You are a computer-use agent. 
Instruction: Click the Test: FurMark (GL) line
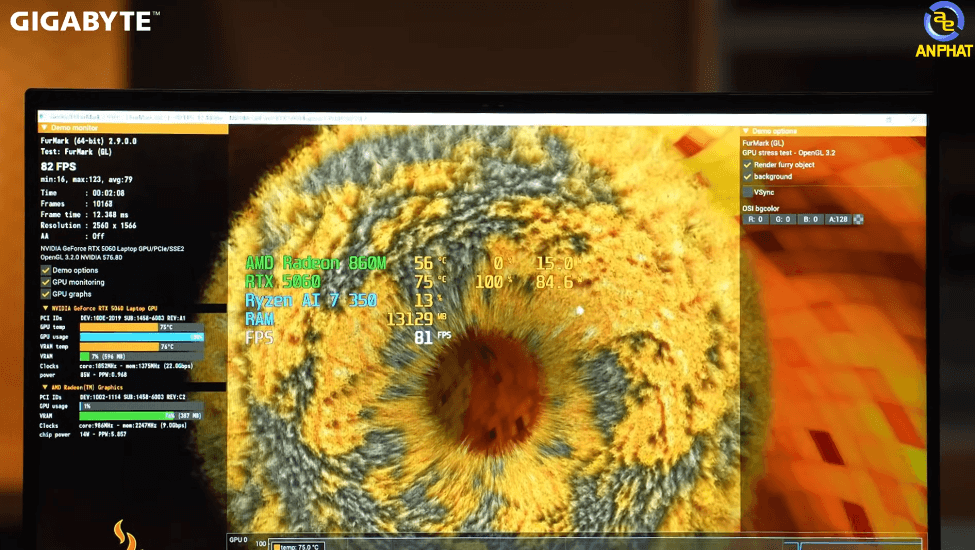[76, 152]
